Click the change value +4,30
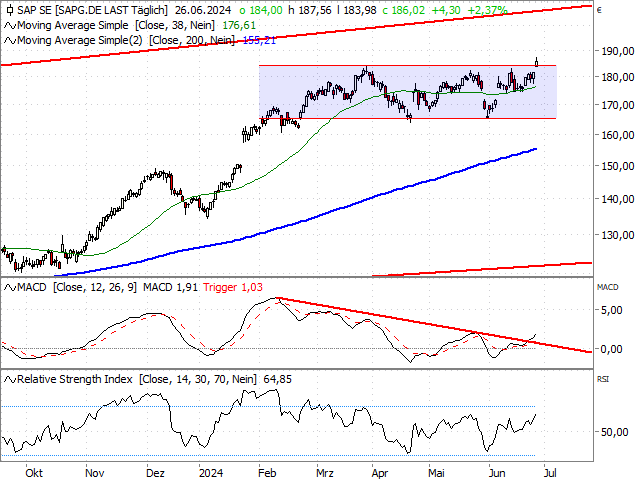This screenshot has width=640, height=480. point(446,10)
